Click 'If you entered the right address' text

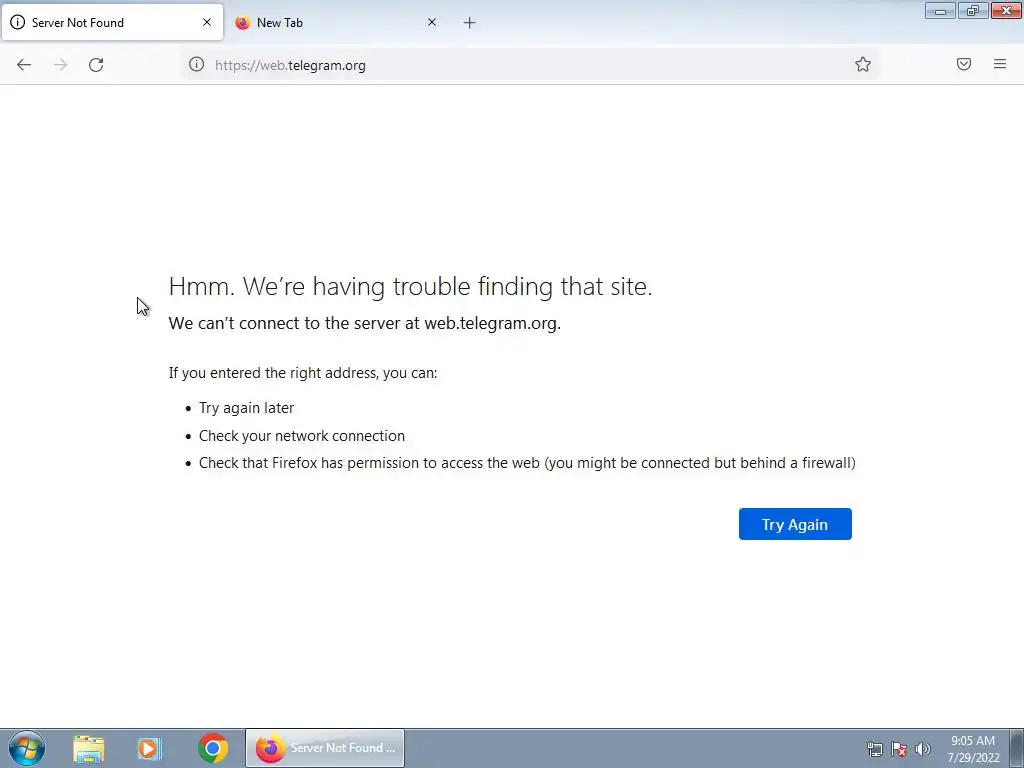(x=303, y=373)
